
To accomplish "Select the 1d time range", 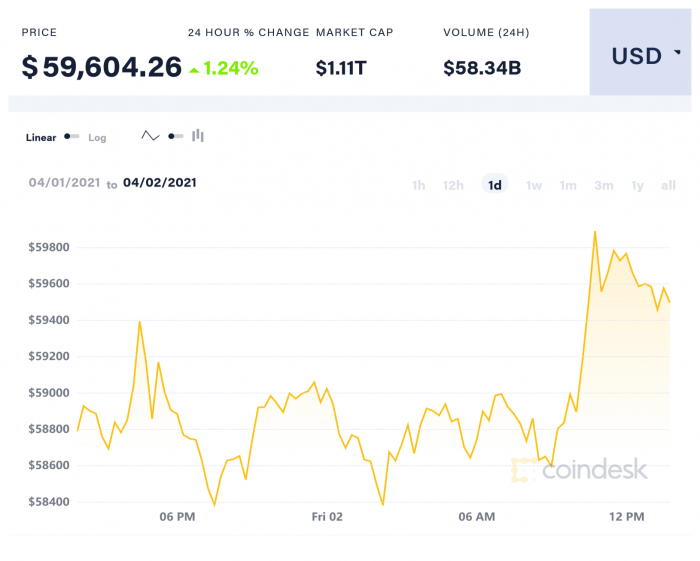I will (494, 185).
